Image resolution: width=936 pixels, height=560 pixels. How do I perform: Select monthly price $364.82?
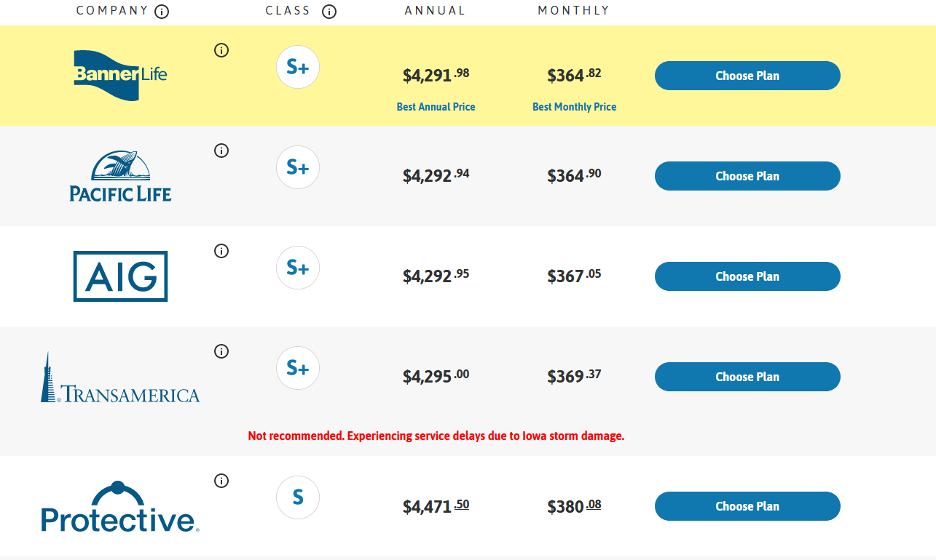pos(574,75)
